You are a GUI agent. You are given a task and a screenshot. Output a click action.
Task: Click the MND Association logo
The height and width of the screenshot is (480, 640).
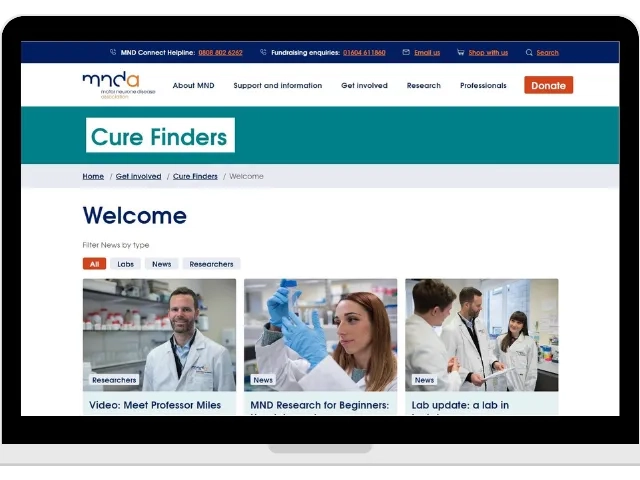tap(111, 84)
